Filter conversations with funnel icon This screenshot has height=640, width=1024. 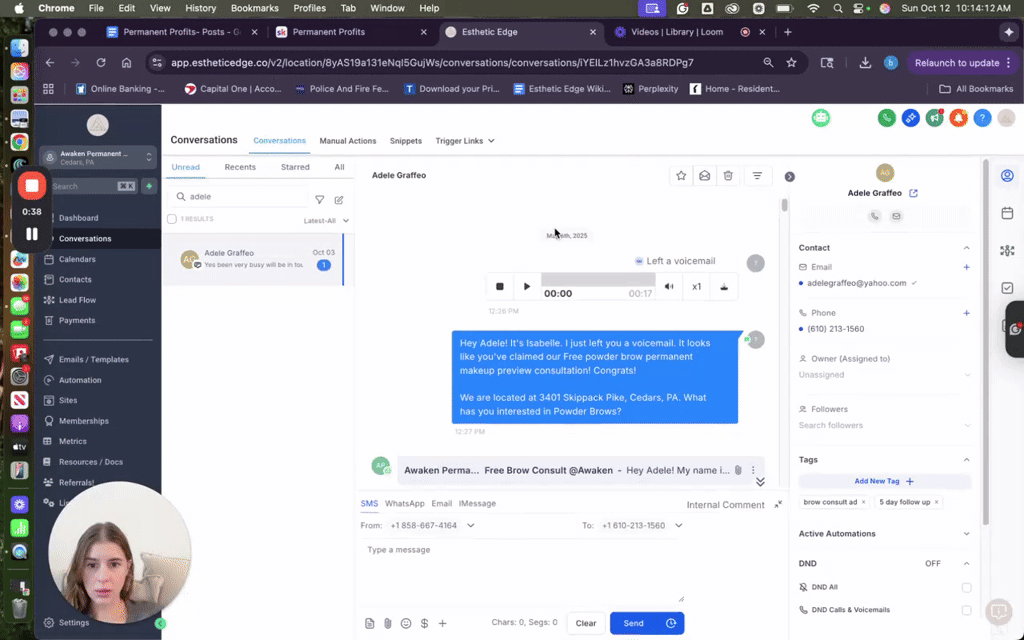click(319, 200)
